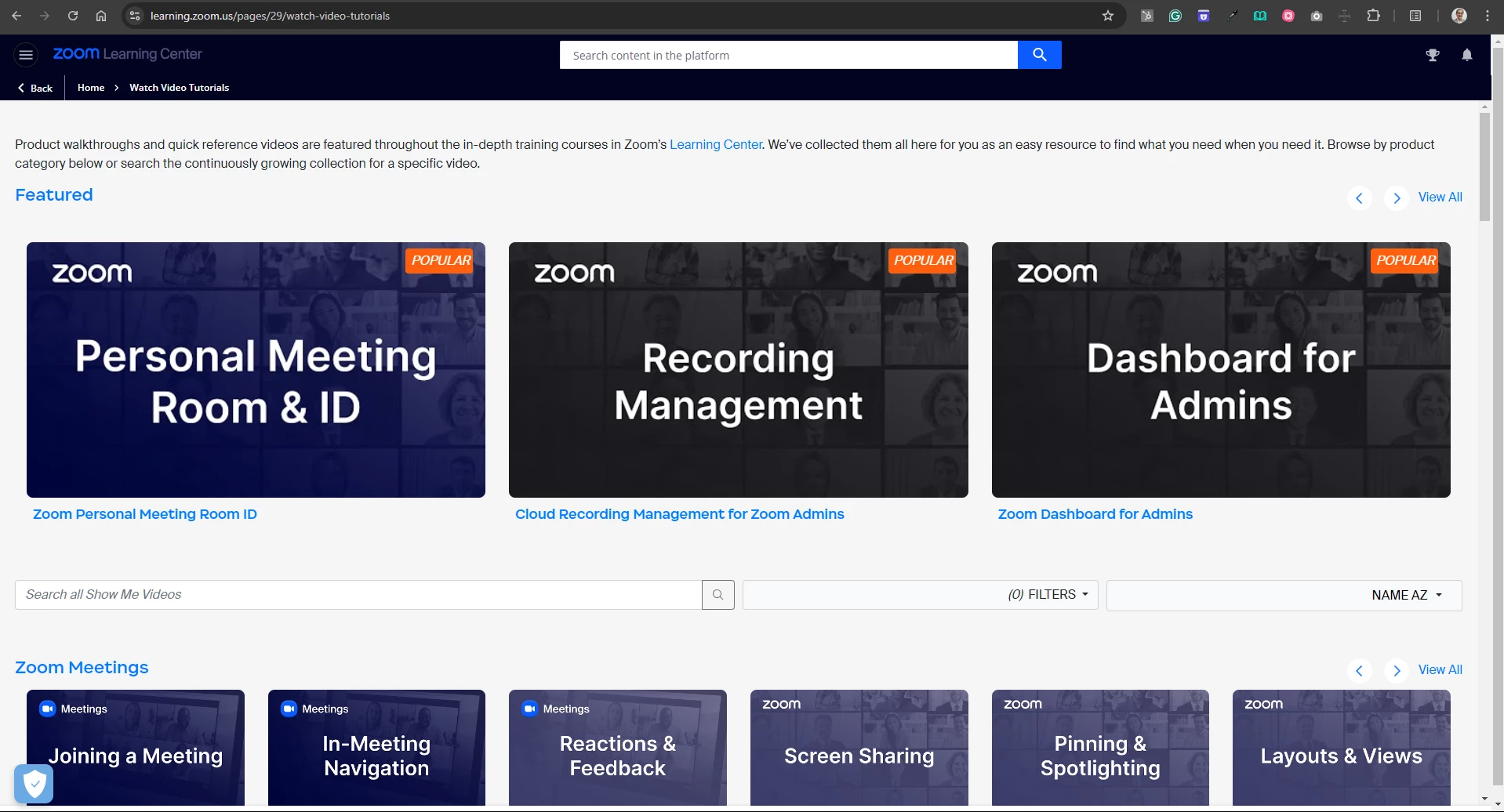Viewport: 1504px width, 812px height.
Task: Open the Layouts & Views video card
Action: 1342,748
